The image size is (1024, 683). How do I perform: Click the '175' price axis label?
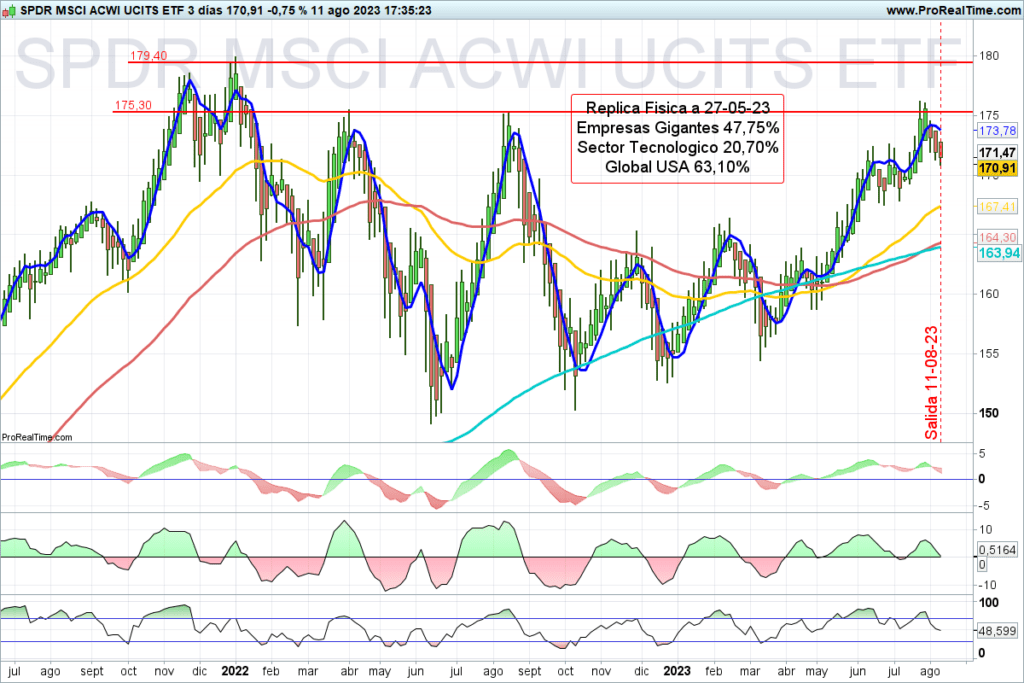(x=989, y=116)
